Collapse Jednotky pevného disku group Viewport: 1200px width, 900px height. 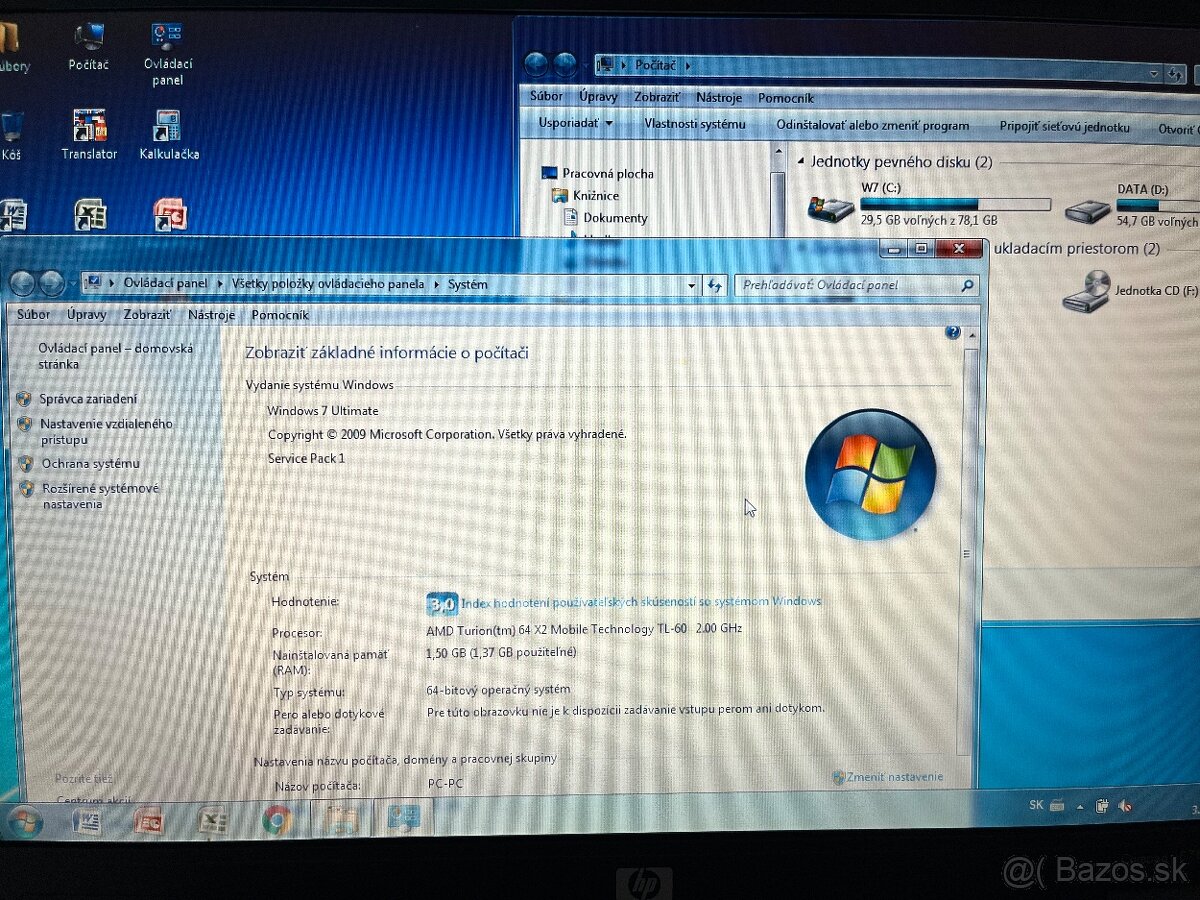click(x=801, y=161)
